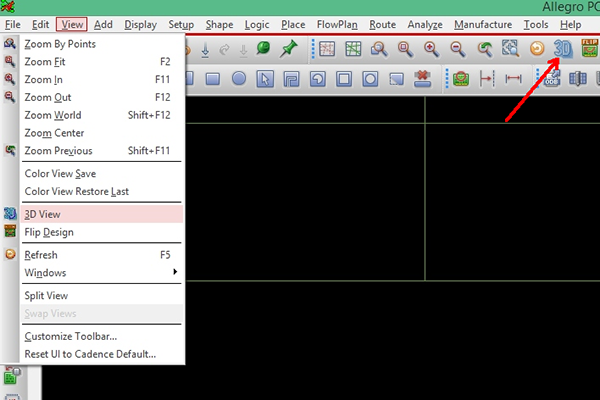Click the green pushpin toolbar icon
Image resolution: width=600 pixels, height=400 pixels.
click(x=289, y=49)
